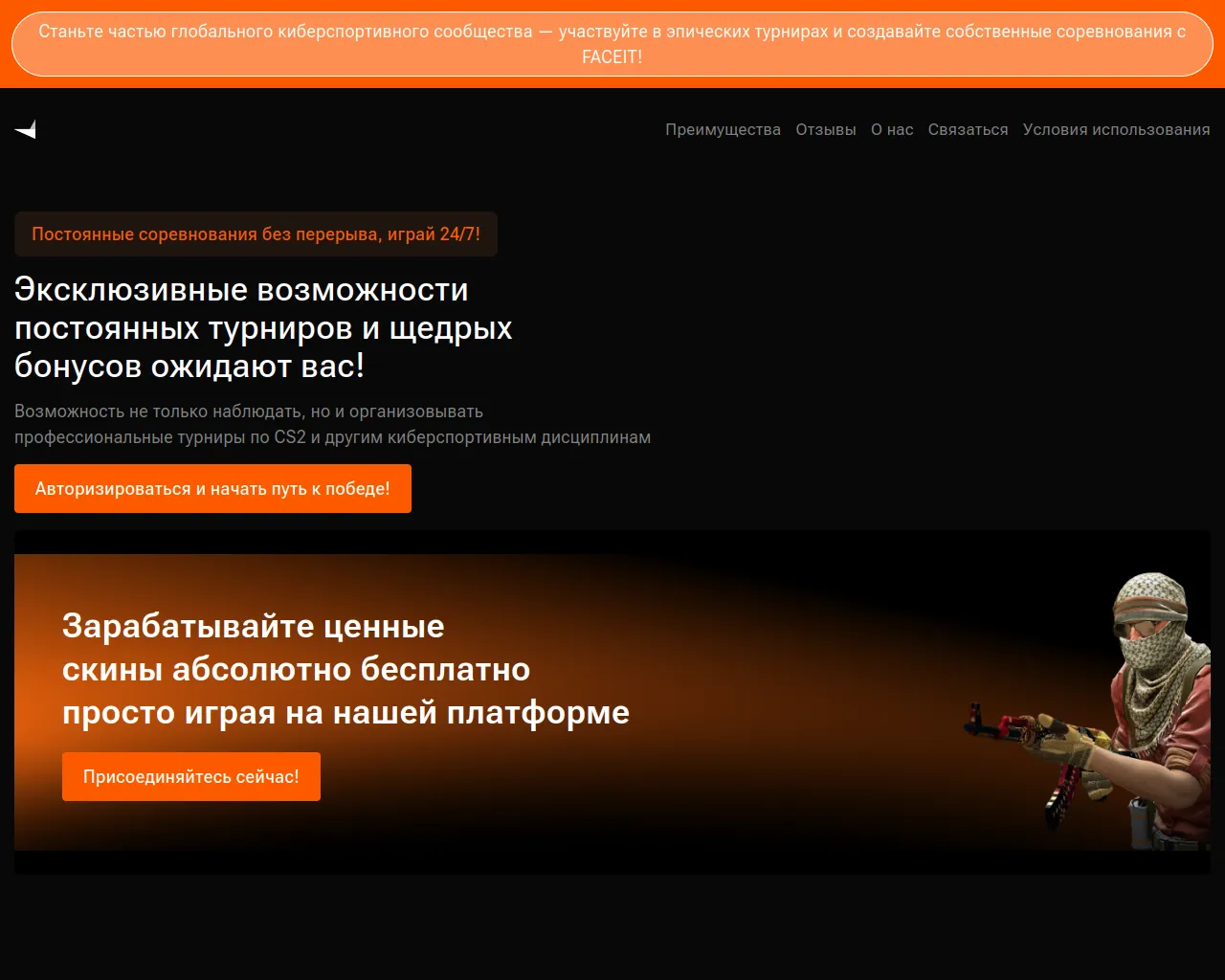Select Связаться in the navigation

pos(968,129)
